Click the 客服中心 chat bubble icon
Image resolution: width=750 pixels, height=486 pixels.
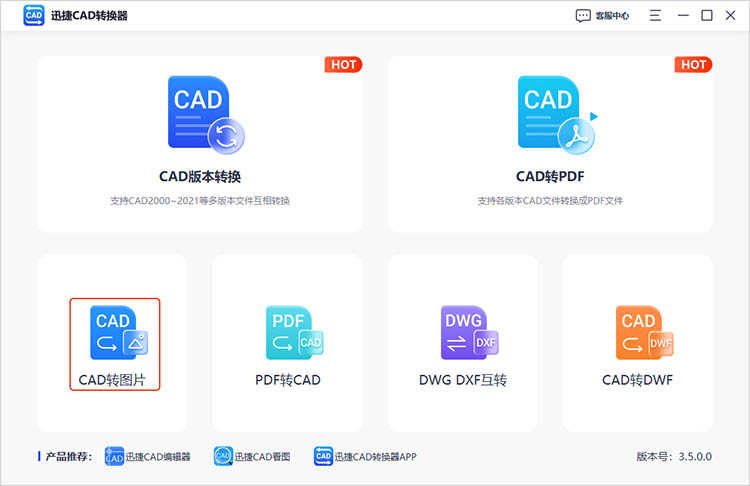pyautogui.click(x=583, y=16)
